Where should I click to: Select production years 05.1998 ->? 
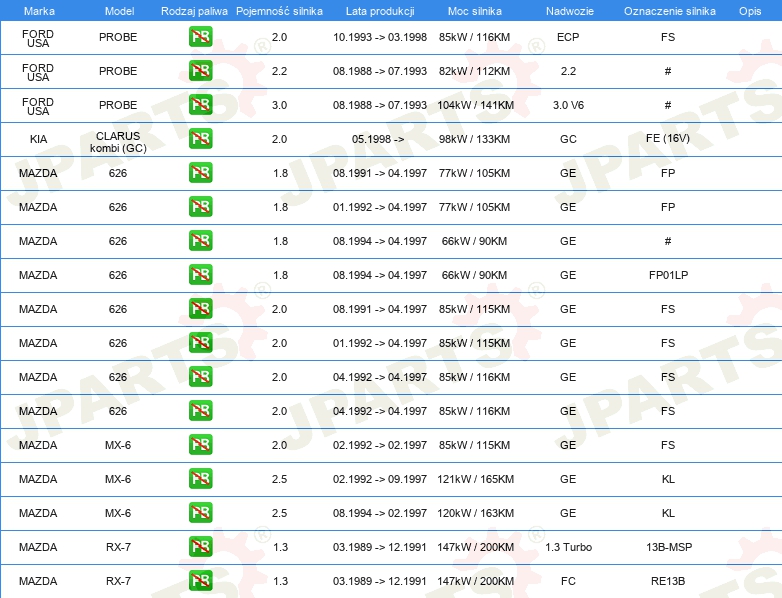(378, 139)
